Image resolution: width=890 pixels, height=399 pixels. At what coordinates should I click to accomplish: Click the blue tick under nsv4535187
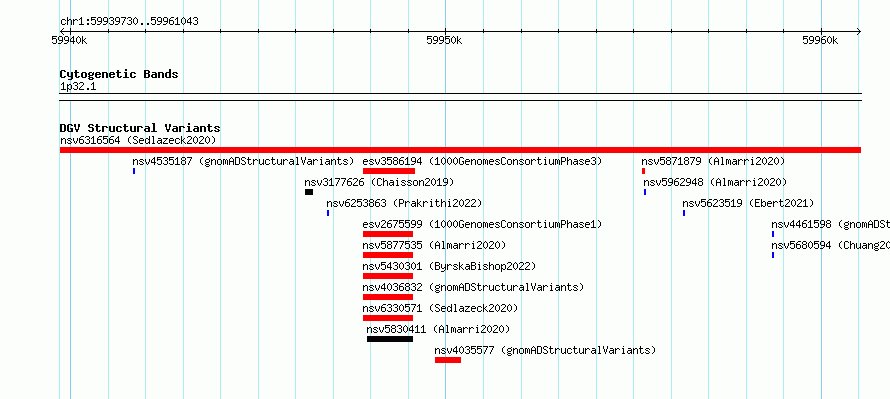pyautogui.click(x=134, y=171)
